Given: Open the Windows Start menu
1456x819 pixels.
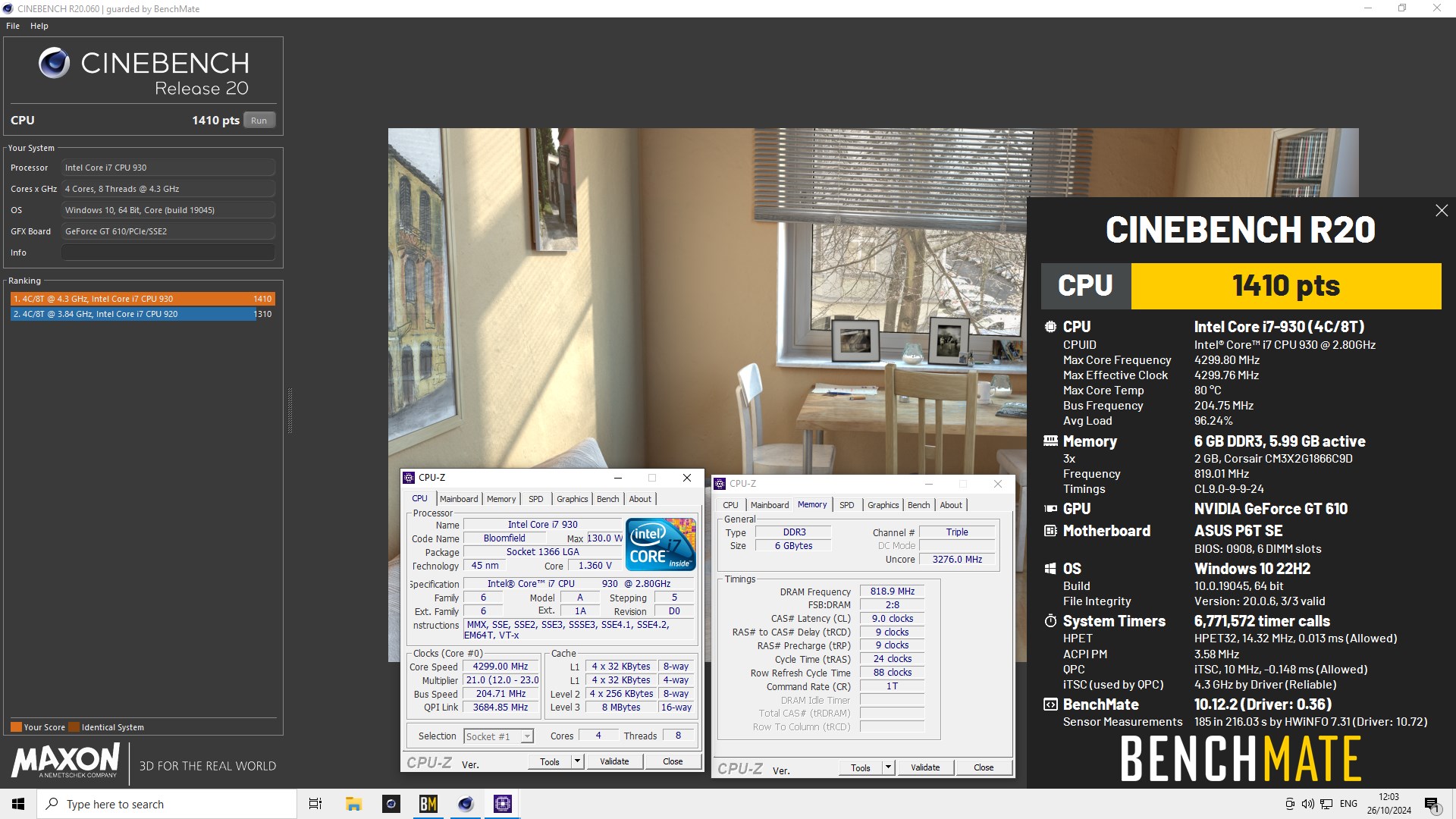Looking at the screenshot, I should [18, 804].
